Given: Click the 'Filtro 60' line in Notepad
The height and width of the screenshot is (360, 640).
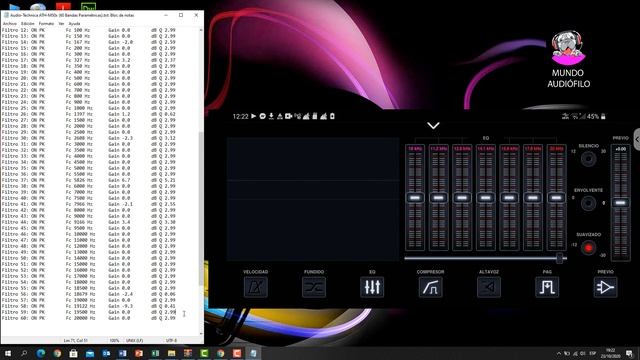Looking at the screenshot, I should pyautogui.click(x=89, y=318).
